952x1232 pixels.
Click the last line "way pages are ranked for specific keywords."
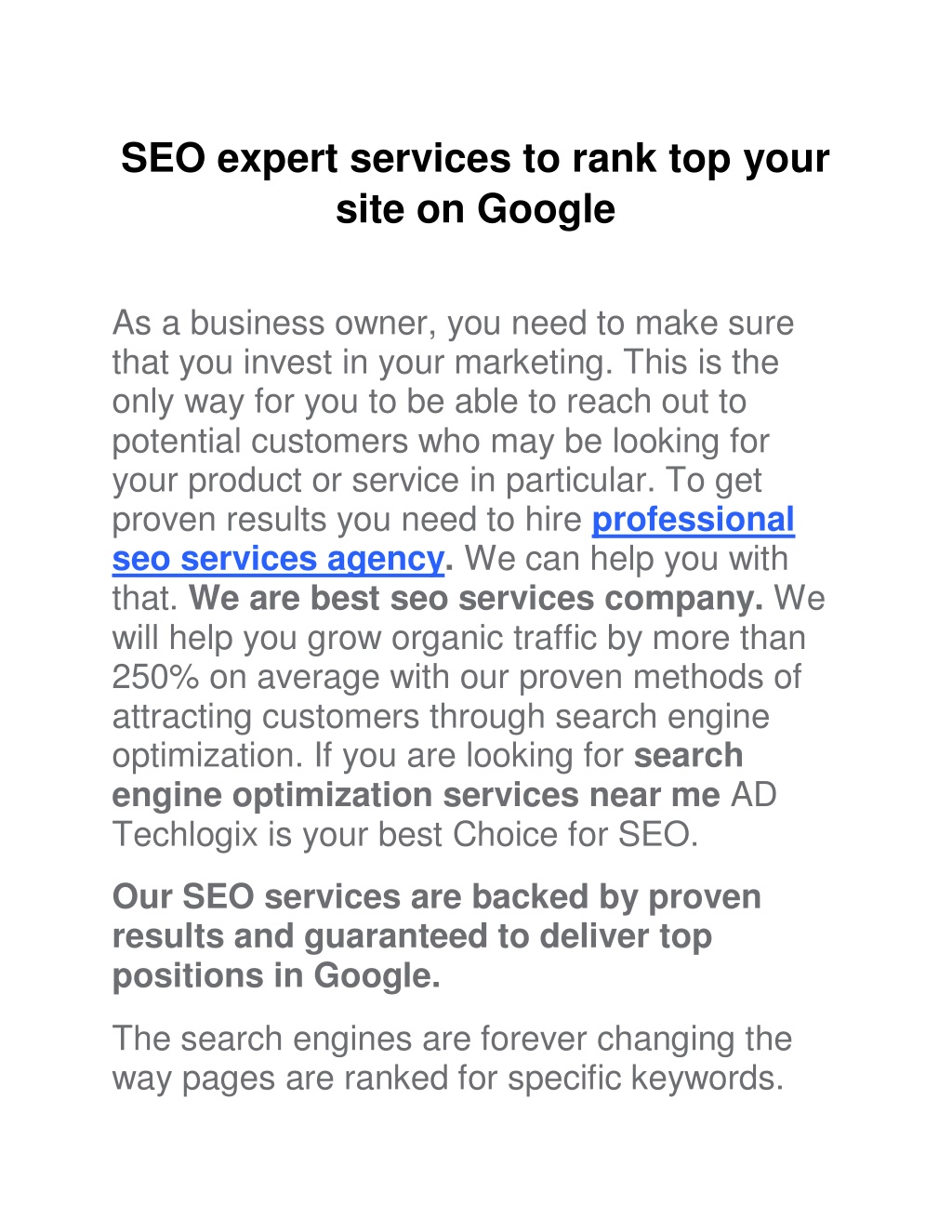tap(448, 1079)
